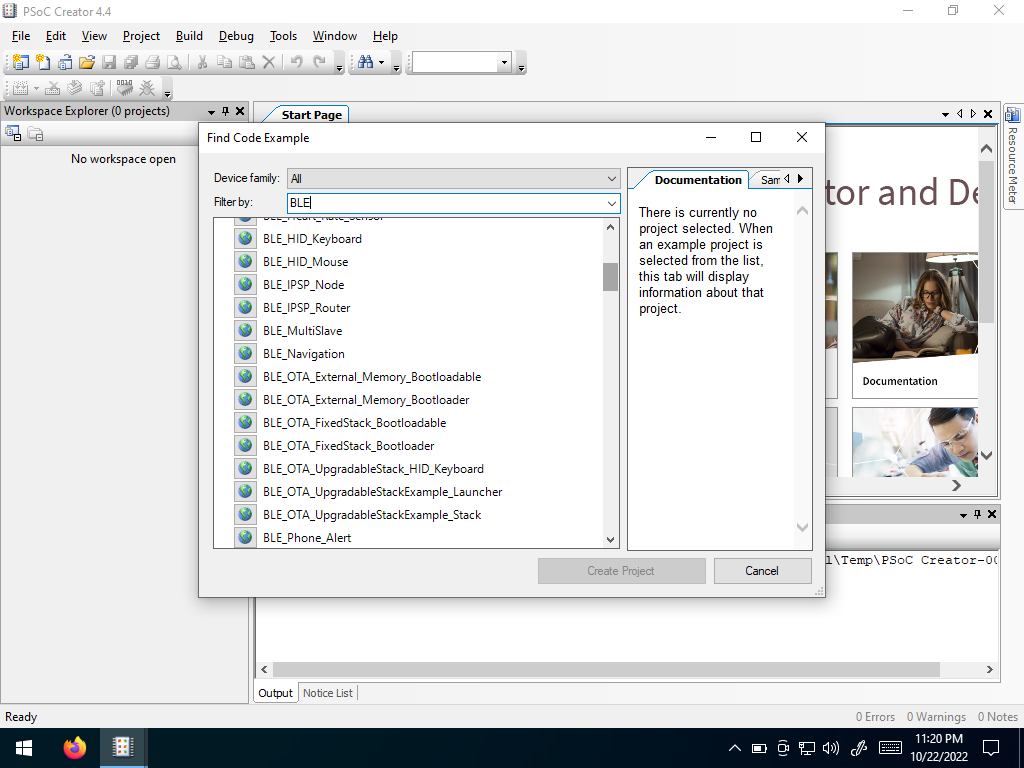
Task: Select the Documentation tab in dialog
Action: pyautogui.click(x=697, y=180)
